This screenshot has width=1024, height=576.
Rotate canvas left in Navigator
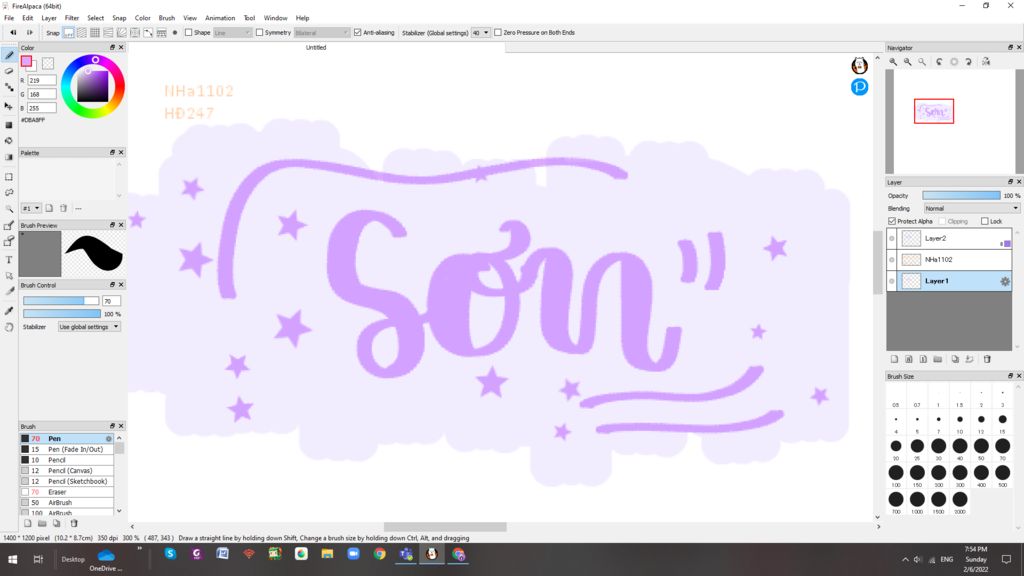[939, 61]
